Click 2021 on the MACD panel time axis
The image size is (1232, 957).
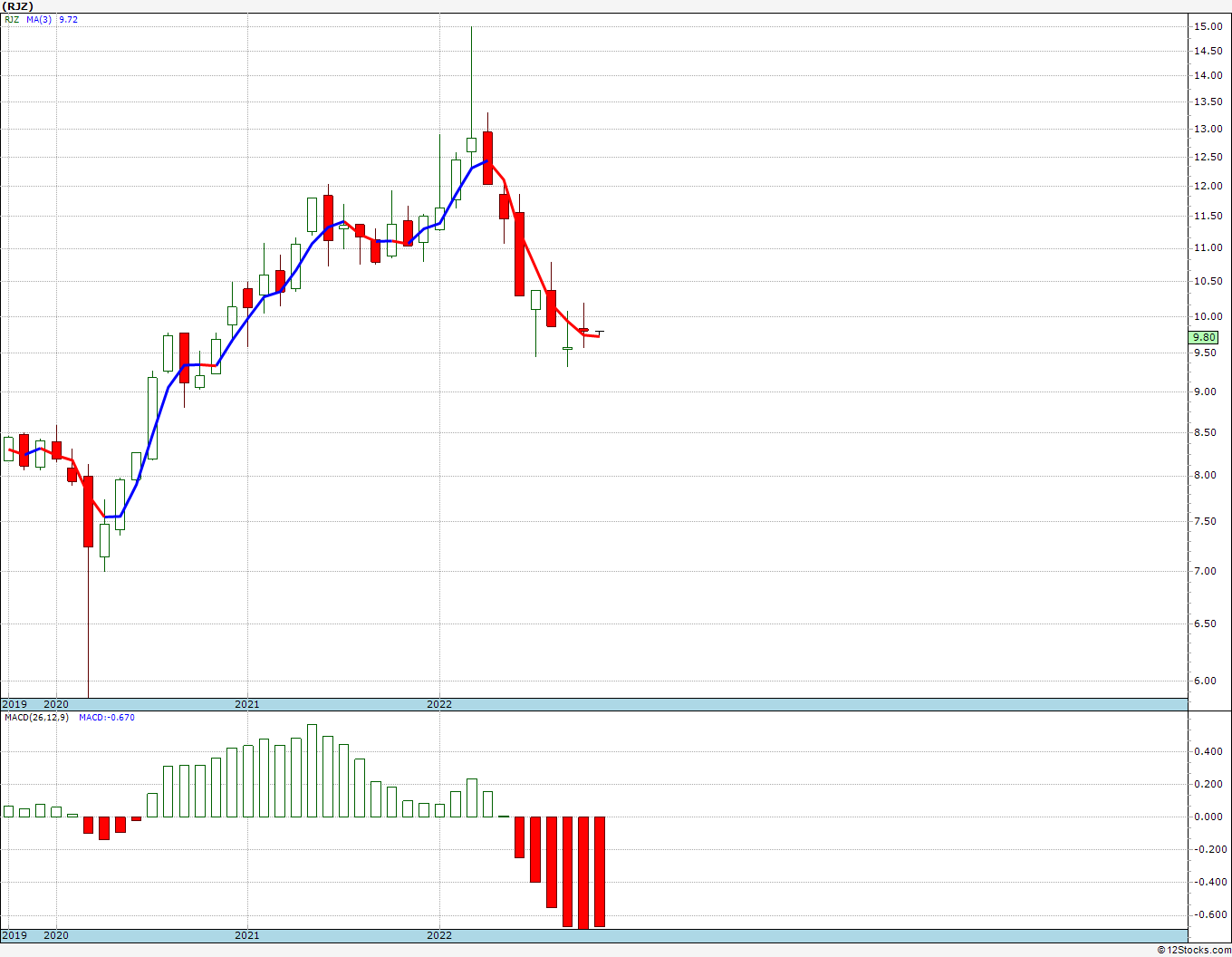tap(247, 935)
